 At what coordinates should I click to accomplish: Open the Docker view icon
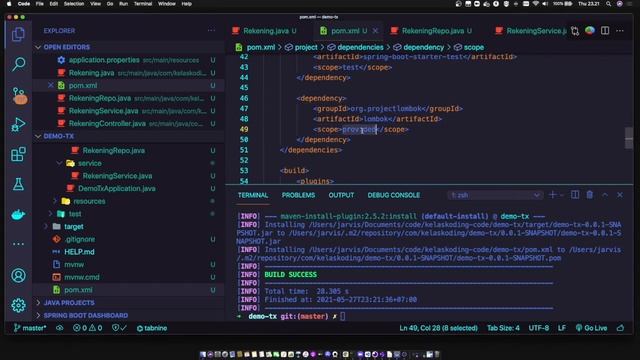point(18,214)
